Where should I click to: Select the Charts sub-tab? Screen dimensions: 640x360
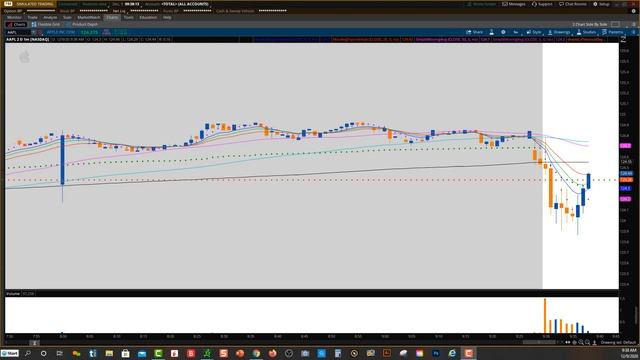pos(16,24)
